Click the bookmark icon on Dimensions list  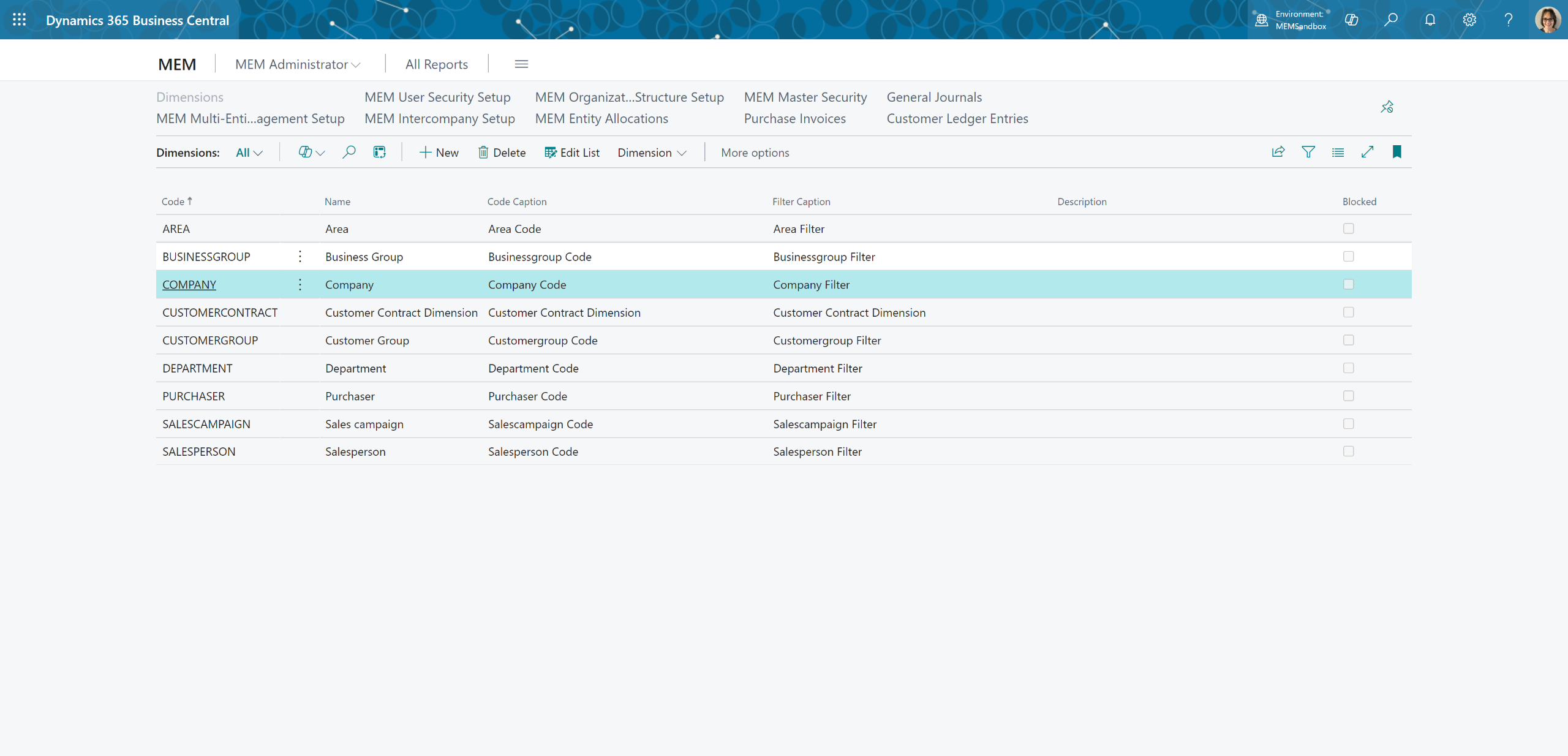point(1396,152)
